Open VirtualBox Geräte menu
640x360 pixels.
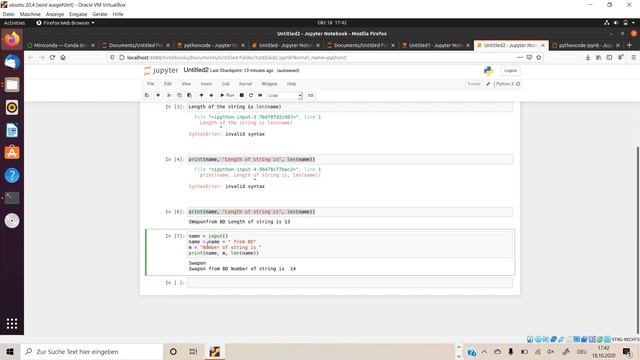pyautogui.click(x=100, y=14)
